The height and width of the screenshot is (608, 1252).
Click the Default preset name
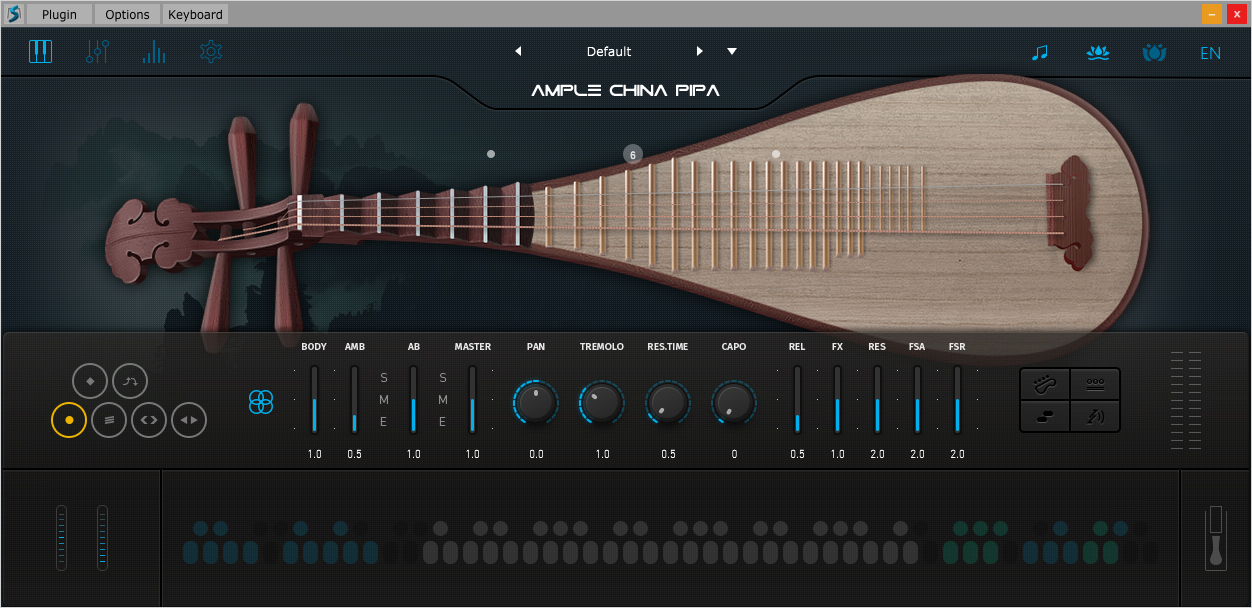point(609,51)
